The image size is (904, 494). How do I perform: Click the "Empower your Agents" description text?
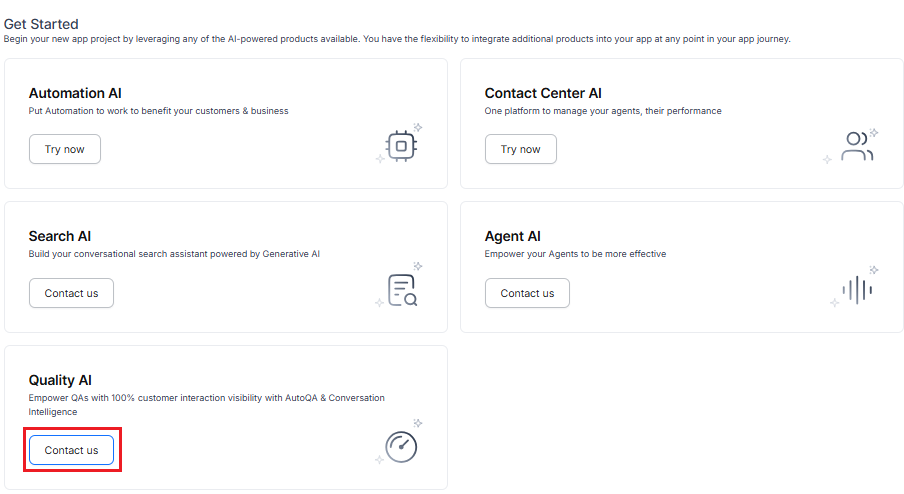click(x=575, y=254)
